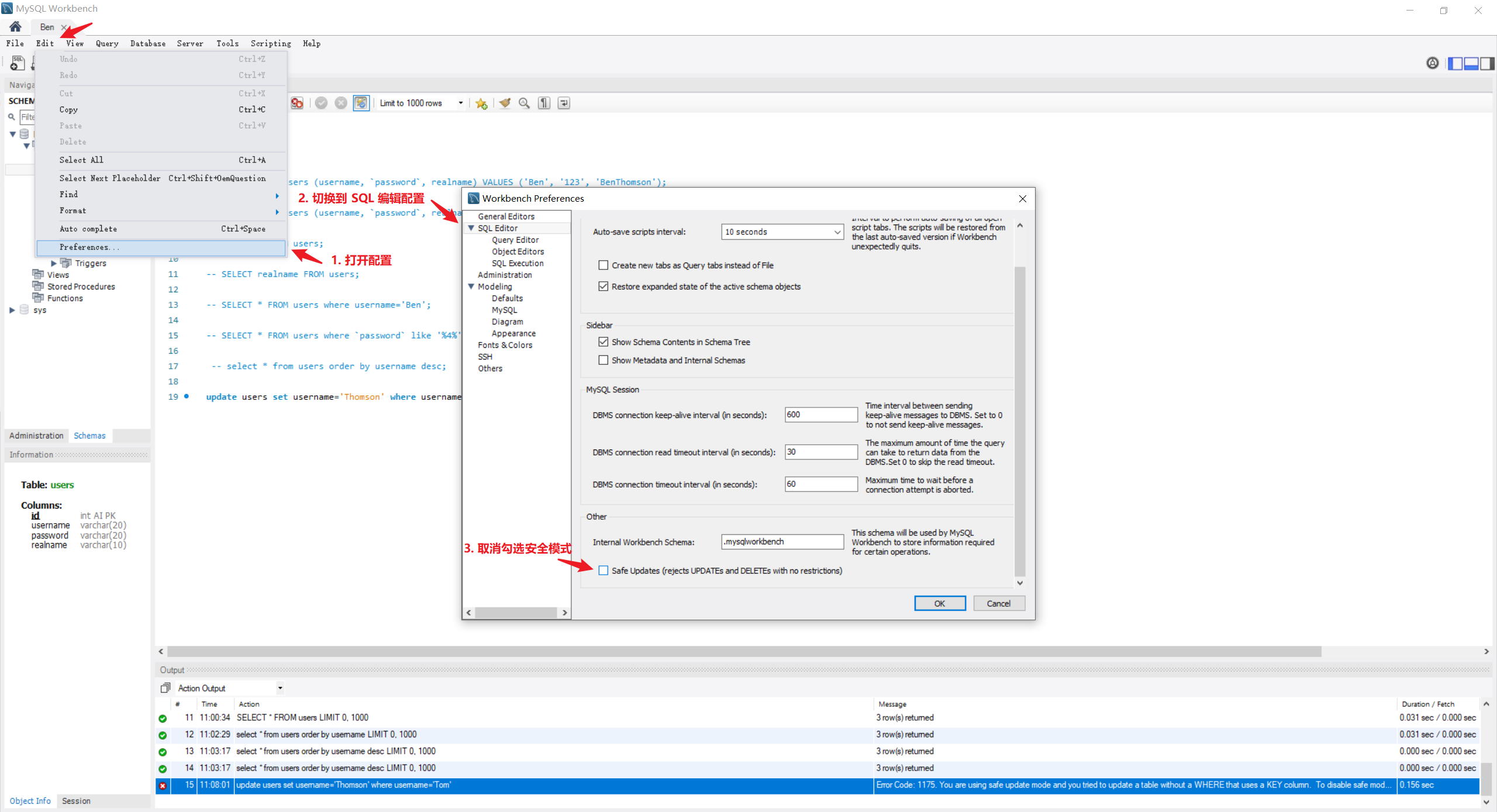Beautify query with the broom icon

pos(505,103)
